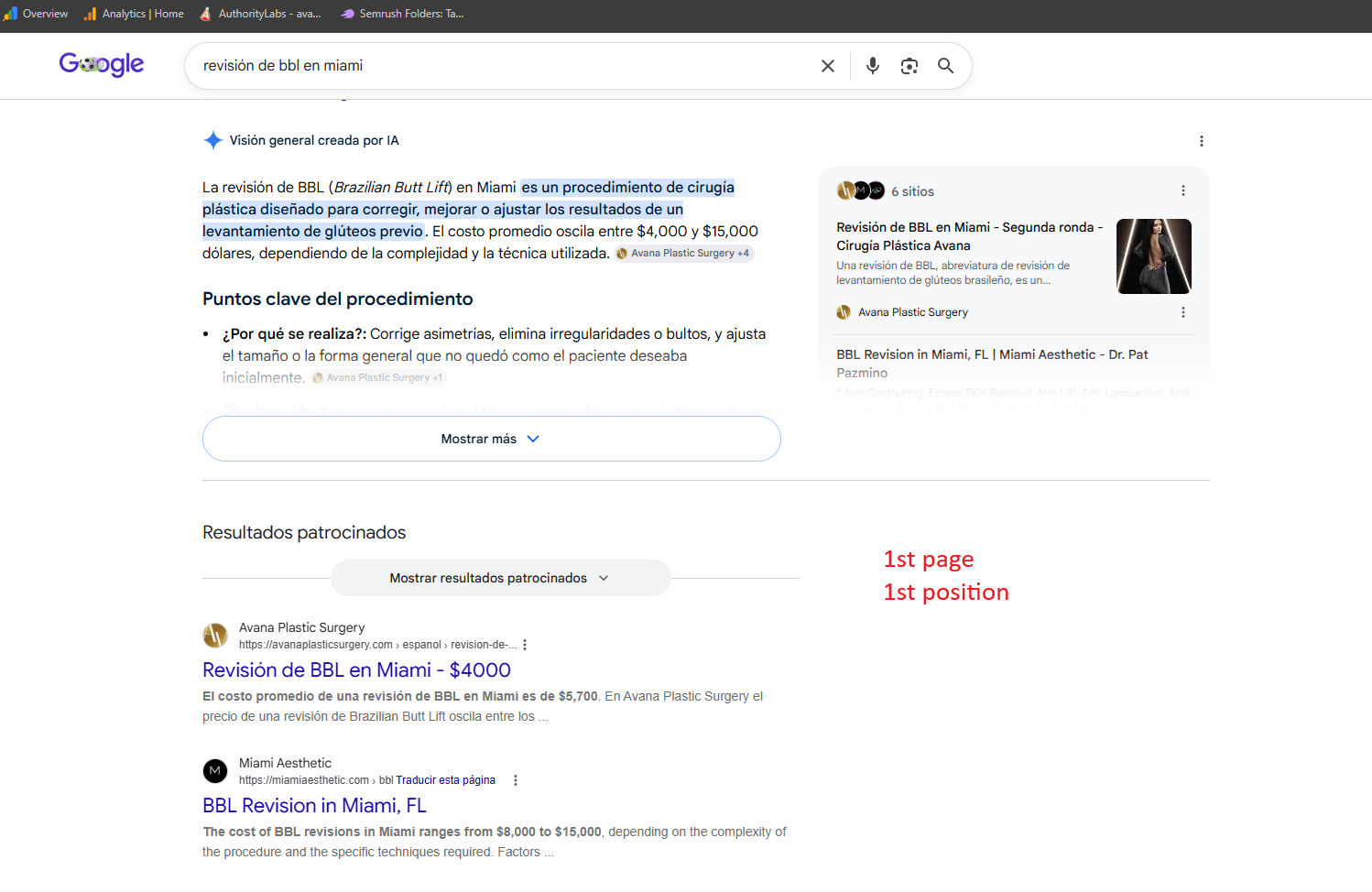Click Avana favicon in organic result
The height and width of the screenshot is (892, 1372).
[x=215, y=636]
